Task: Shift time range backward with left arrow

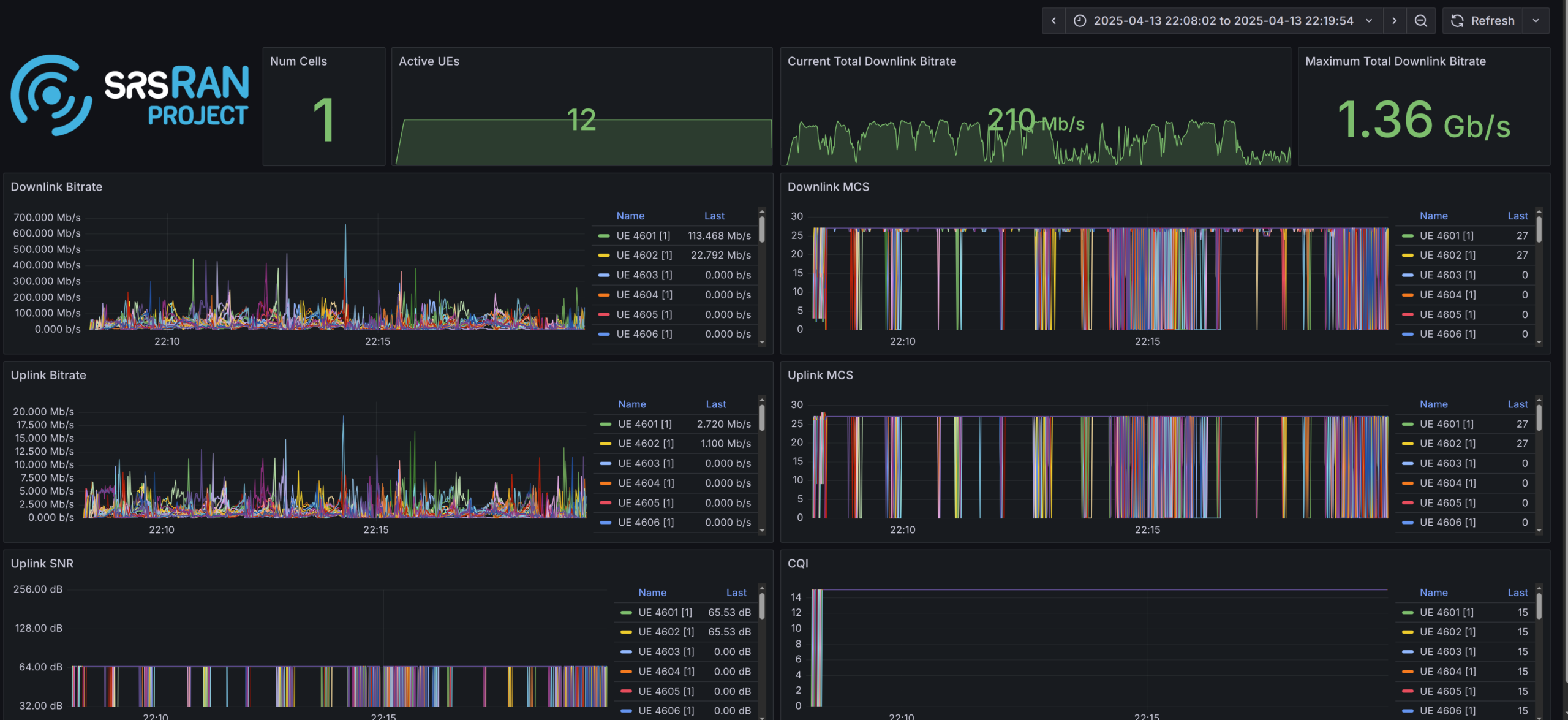Action: point(1053,21)
